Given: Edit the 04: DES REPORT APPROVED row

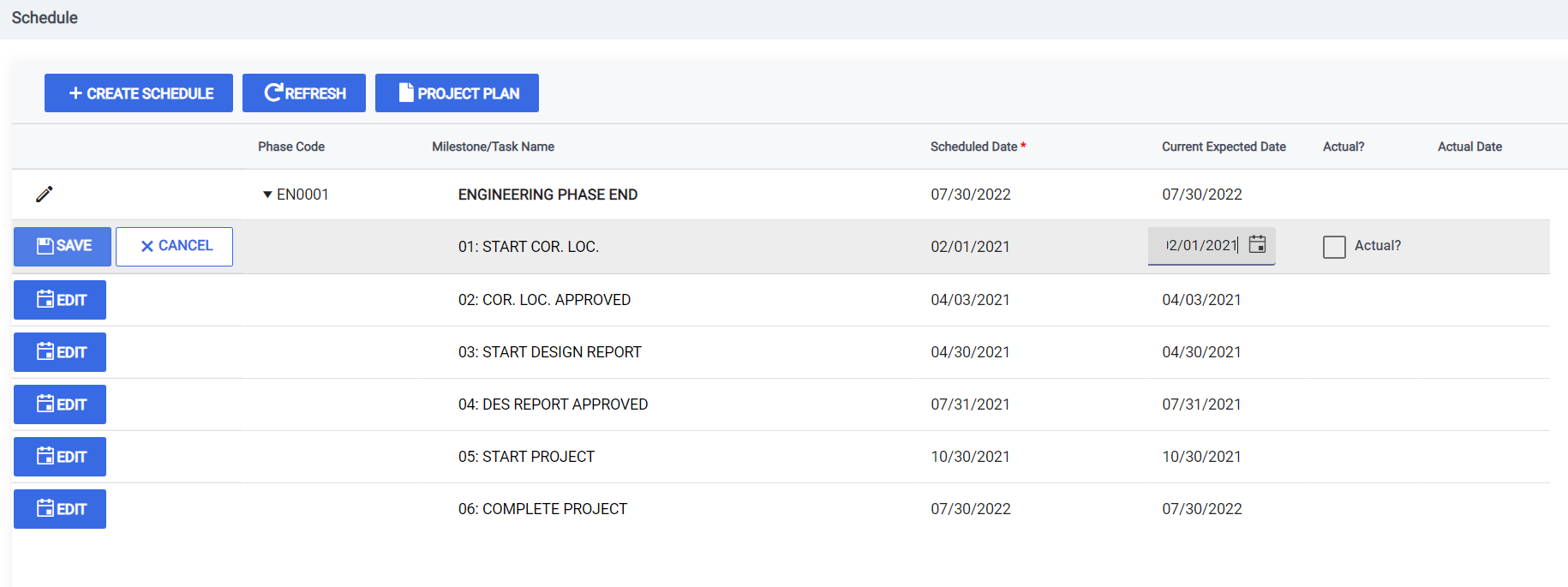Looking at the screenshot, I should coord(60,404).
